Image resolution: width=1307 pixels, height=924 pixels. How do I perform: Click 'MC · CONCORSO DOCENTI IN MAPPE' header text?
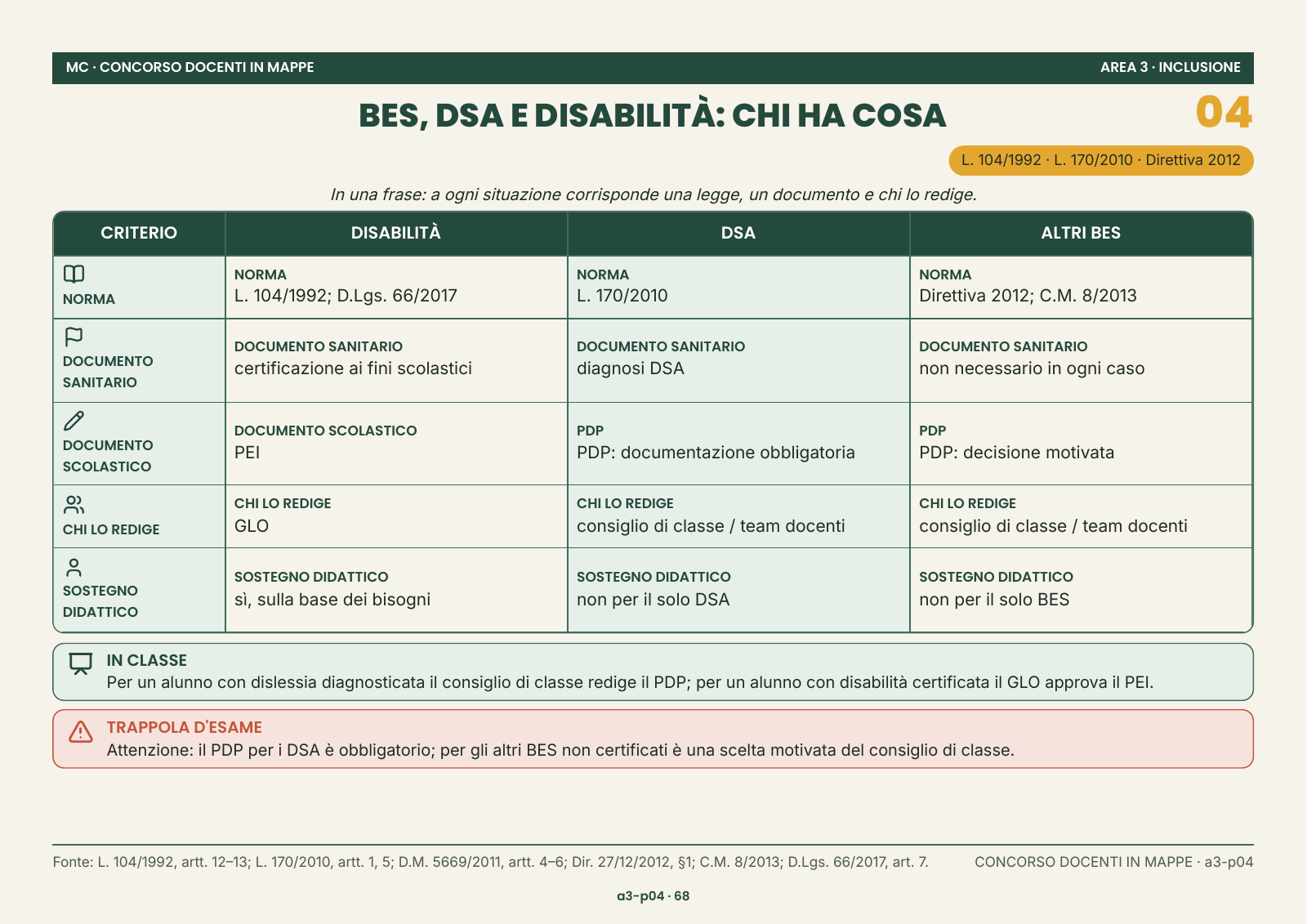coord(190,68)
